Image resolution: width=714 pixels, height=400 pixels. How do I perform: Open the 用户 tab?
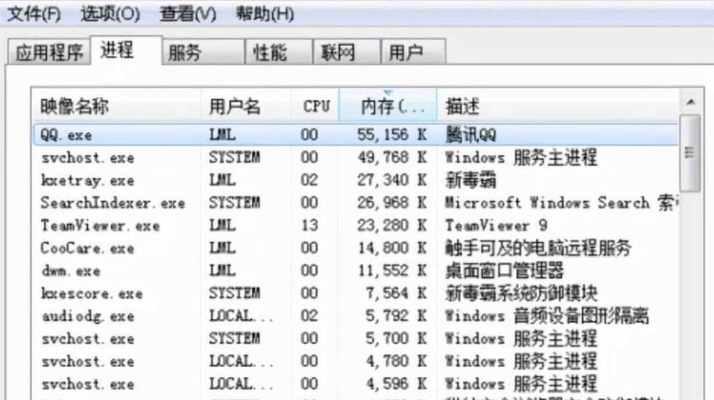413,52
